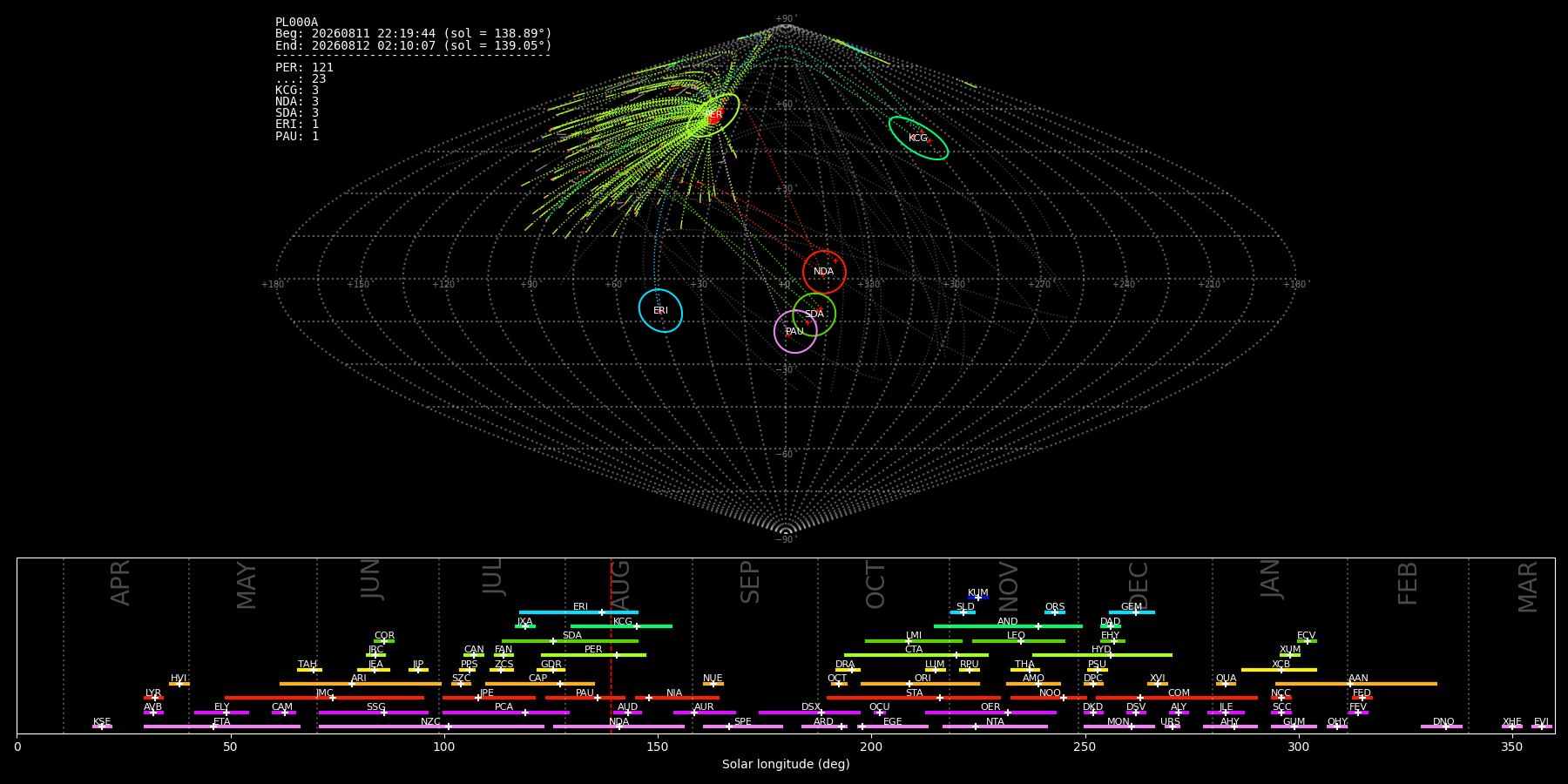Click the red NDA radiant circle

(824, 272)
